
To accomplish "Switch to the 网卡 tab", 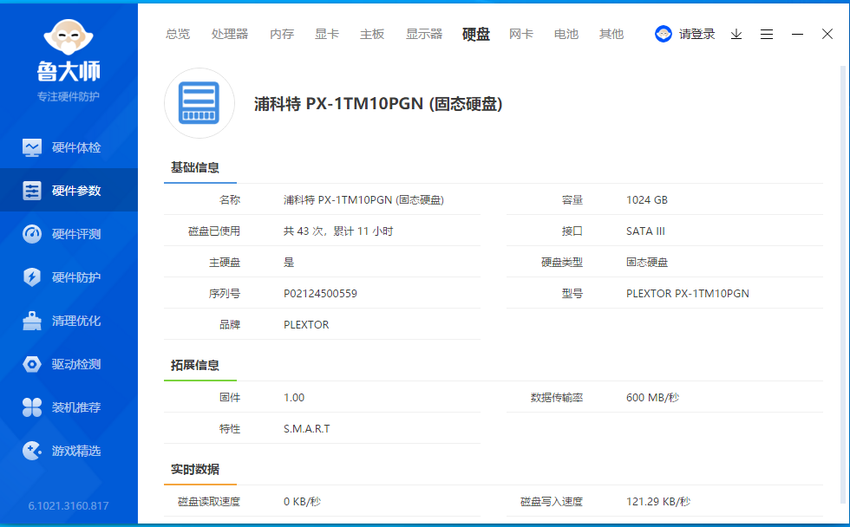I will coord(521,34).
